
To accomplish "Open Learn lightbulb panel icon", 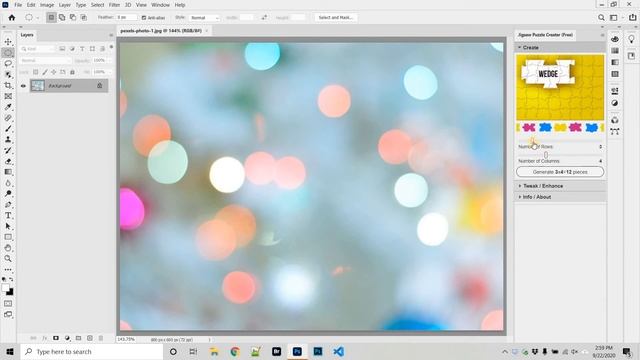I will click(631, 39).
